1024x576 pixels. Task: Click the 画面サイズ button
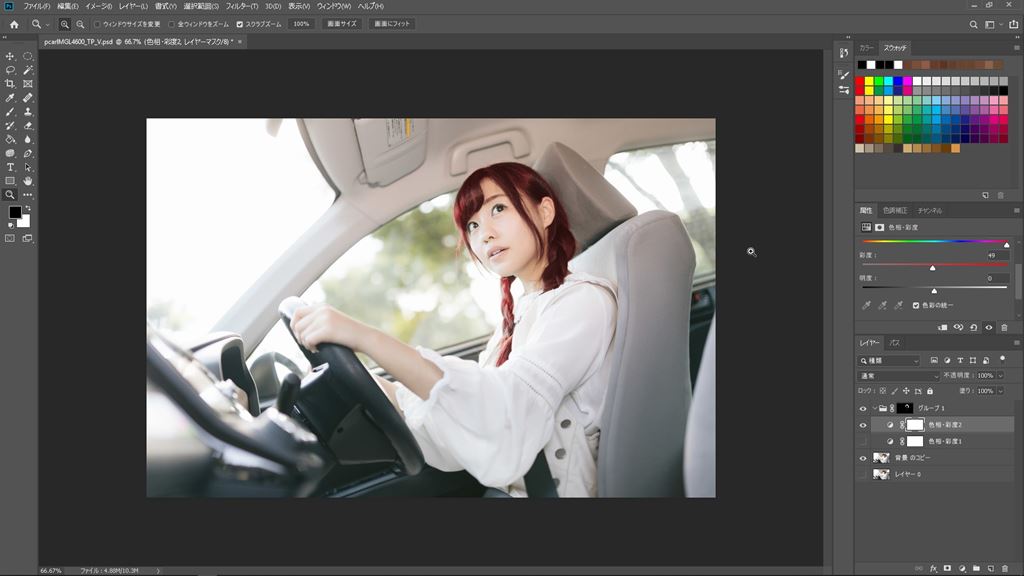342,24
